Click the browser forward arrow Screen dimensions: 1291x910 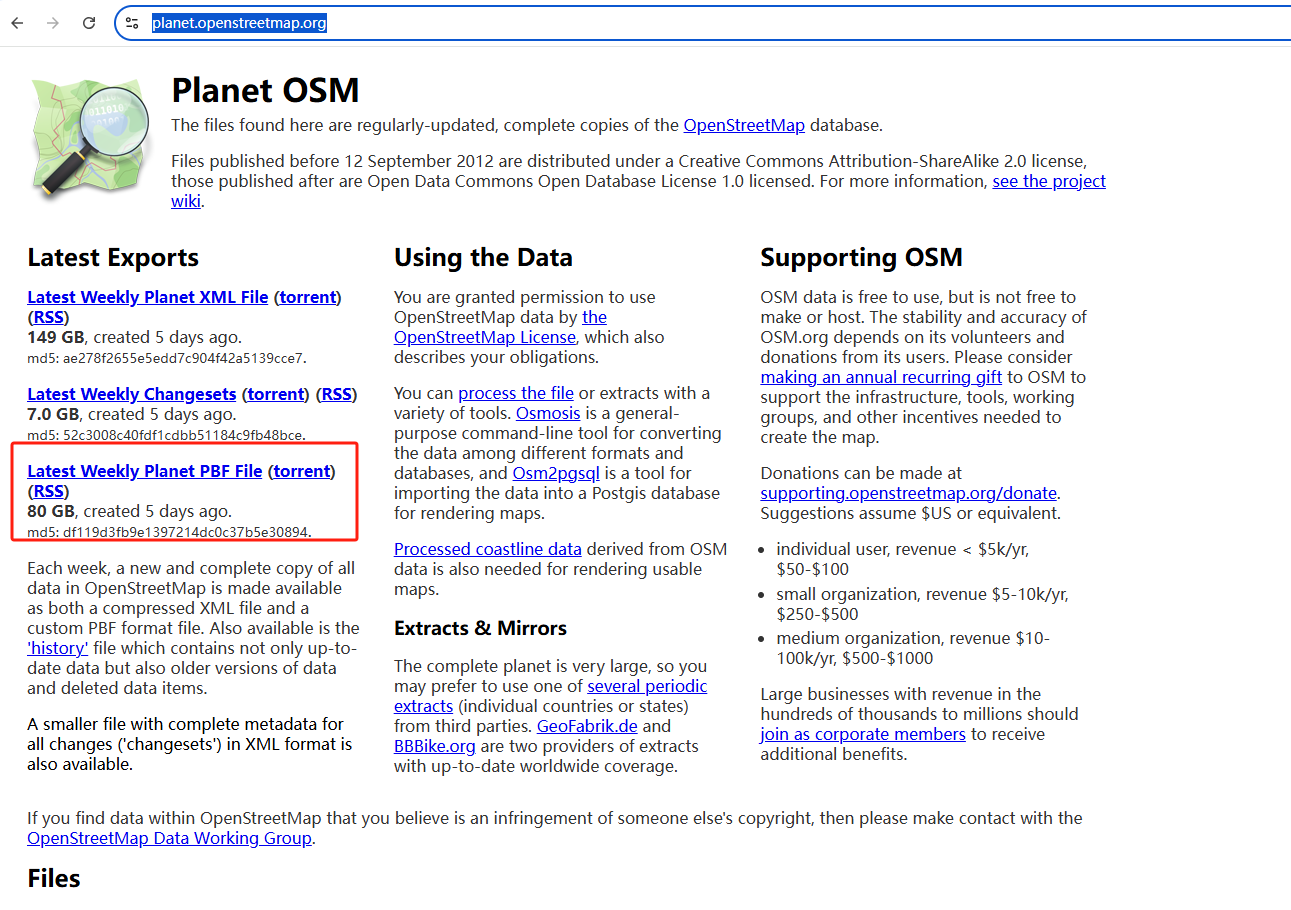coord(53,22)
